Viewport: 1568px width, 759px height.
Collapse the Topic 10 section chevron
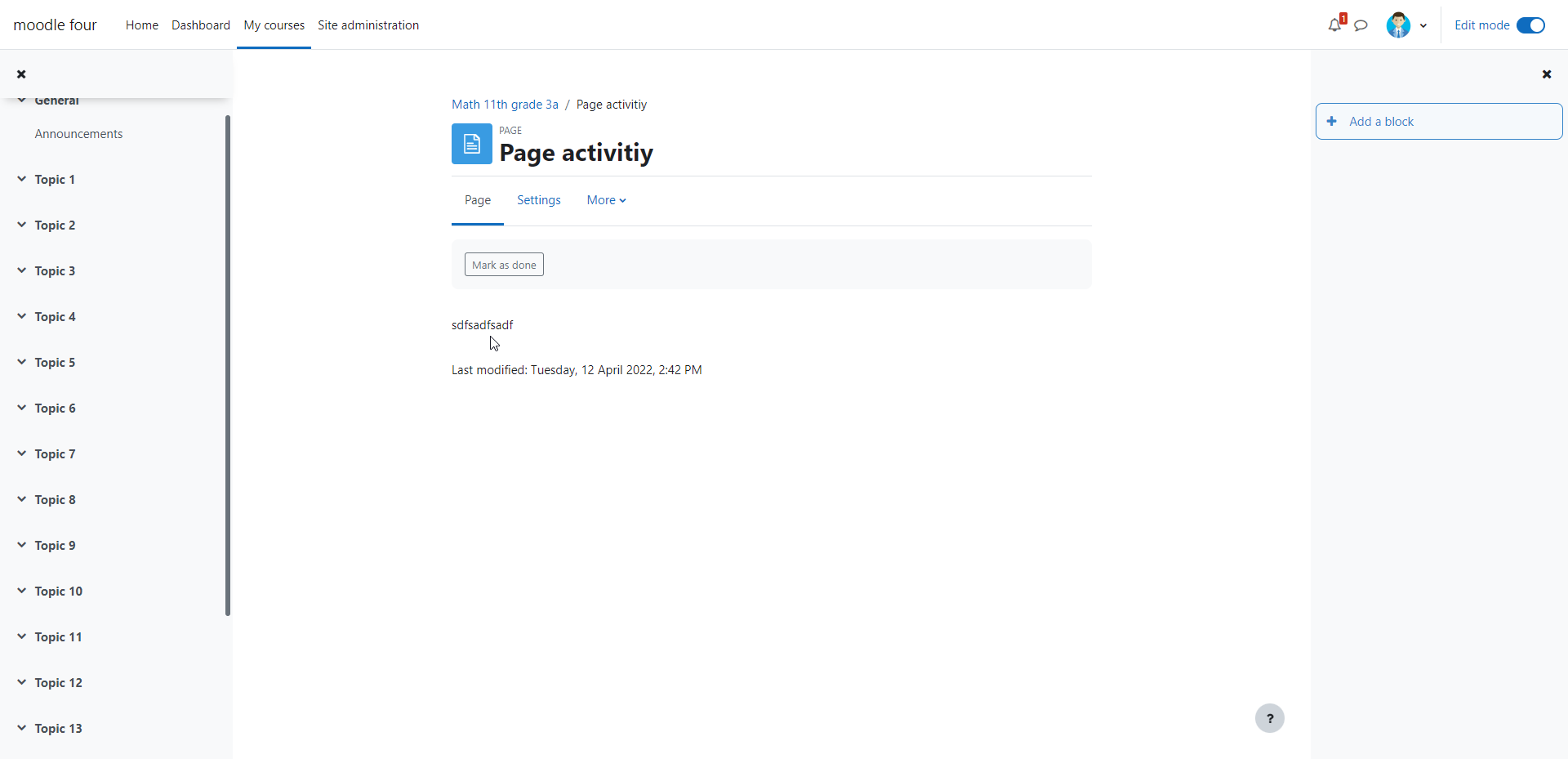tap(21, 591)
